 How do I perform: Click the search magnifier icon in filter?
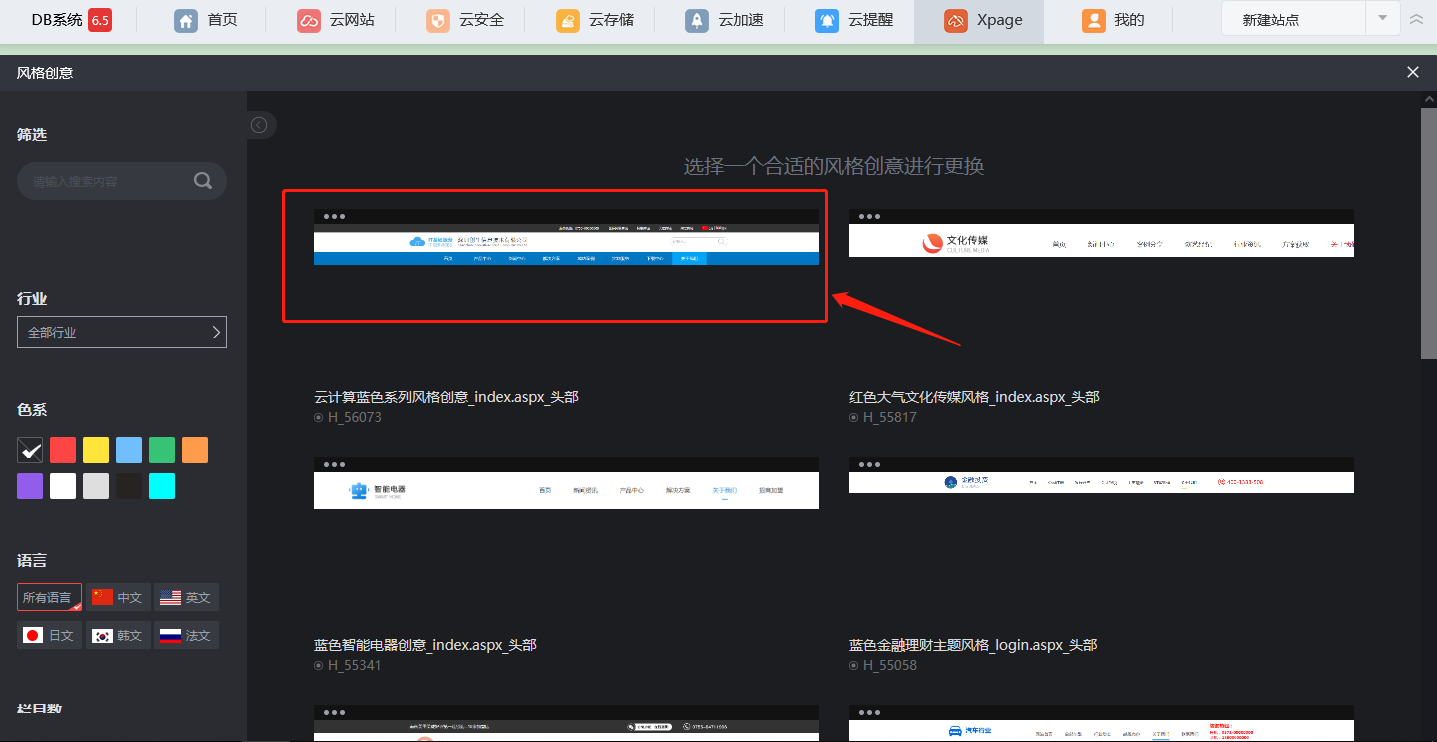click(x=203, y=181)
